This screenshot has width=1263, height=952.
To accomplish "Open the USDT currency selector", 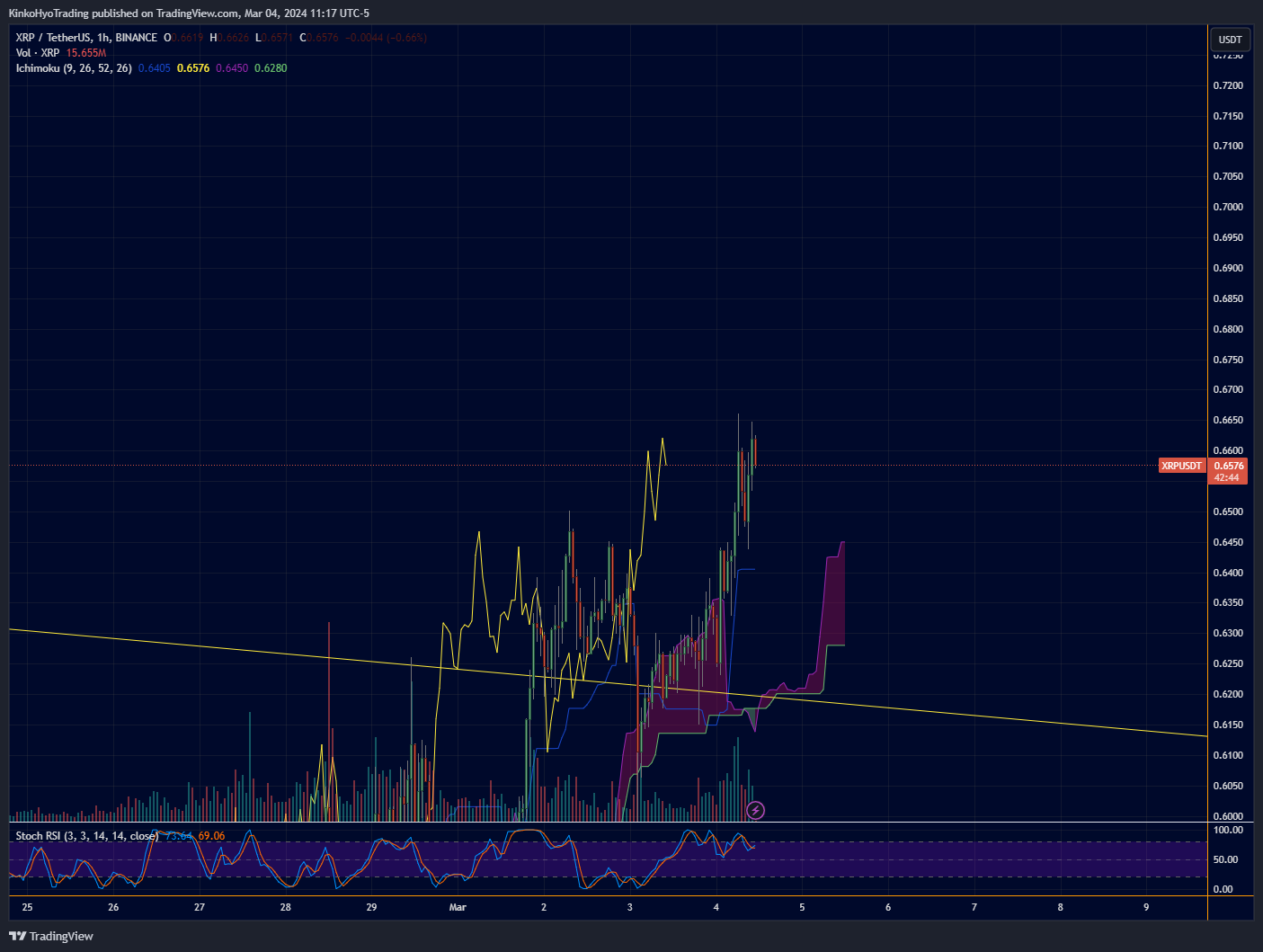I will tap(1230, 40).
